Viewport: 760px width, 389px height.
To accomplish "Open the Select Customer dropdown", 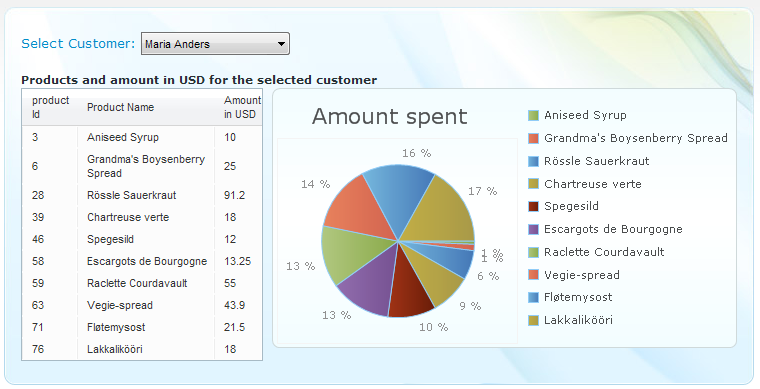I will [x=215, y=44].
